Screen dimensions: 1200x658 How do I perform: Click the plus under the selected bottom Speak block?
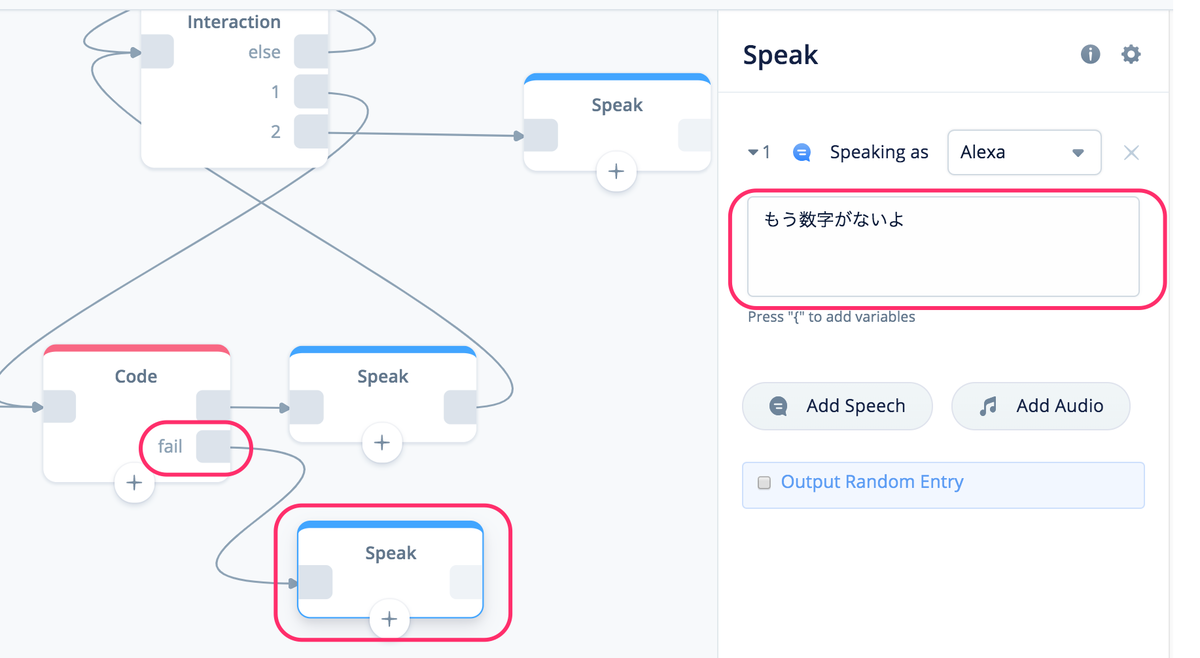[389, 620]
